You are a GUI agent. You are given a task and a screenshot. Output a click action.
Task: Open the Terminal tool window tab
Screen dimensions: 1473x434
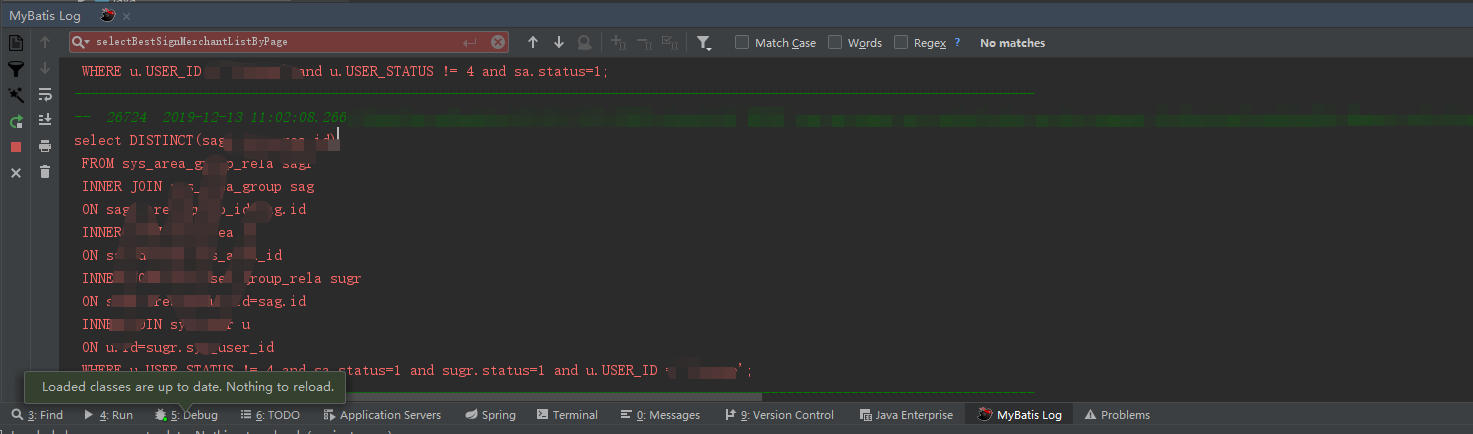567,415
